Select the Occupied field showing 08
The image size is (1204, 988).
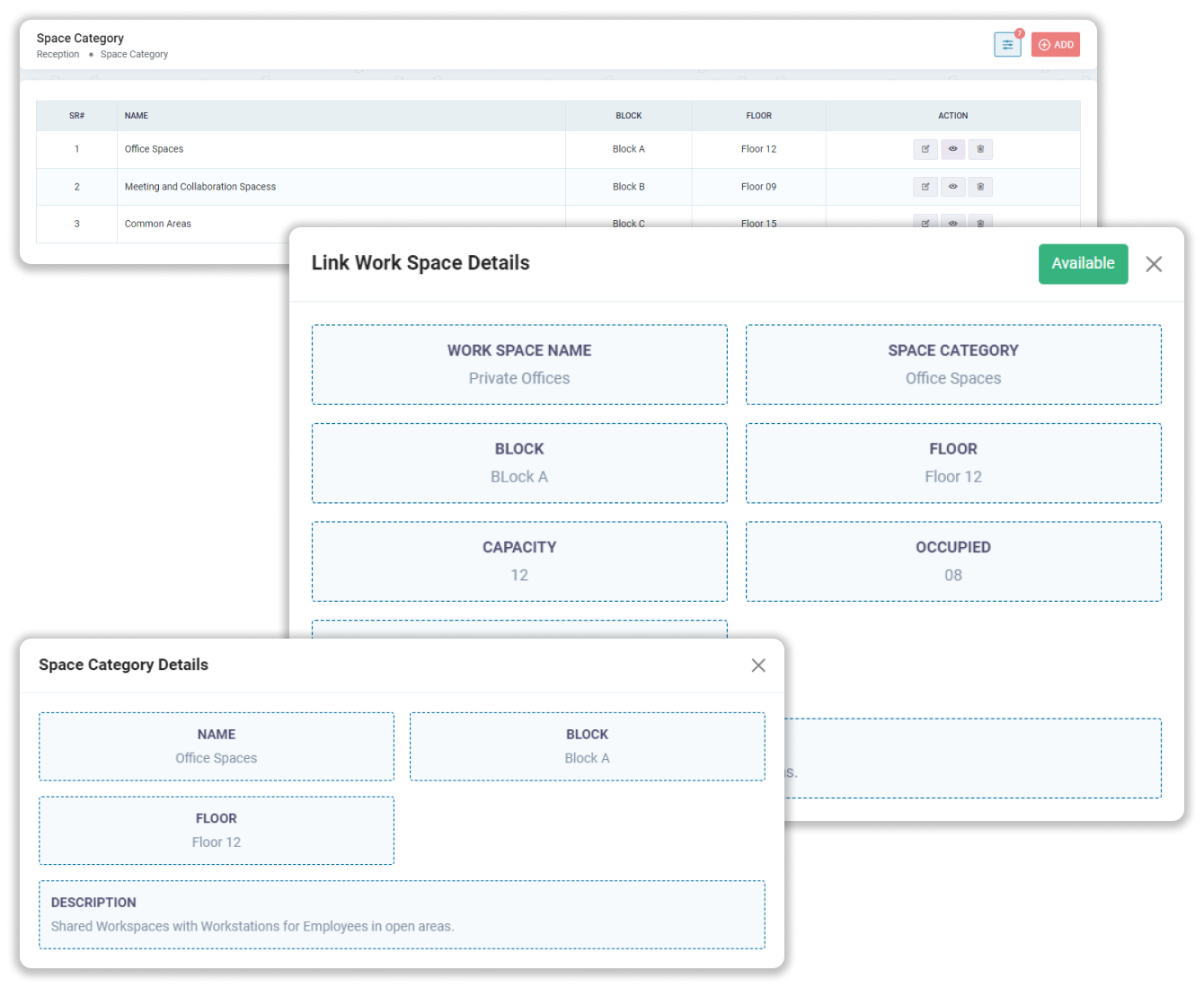[x=952, y=561]
